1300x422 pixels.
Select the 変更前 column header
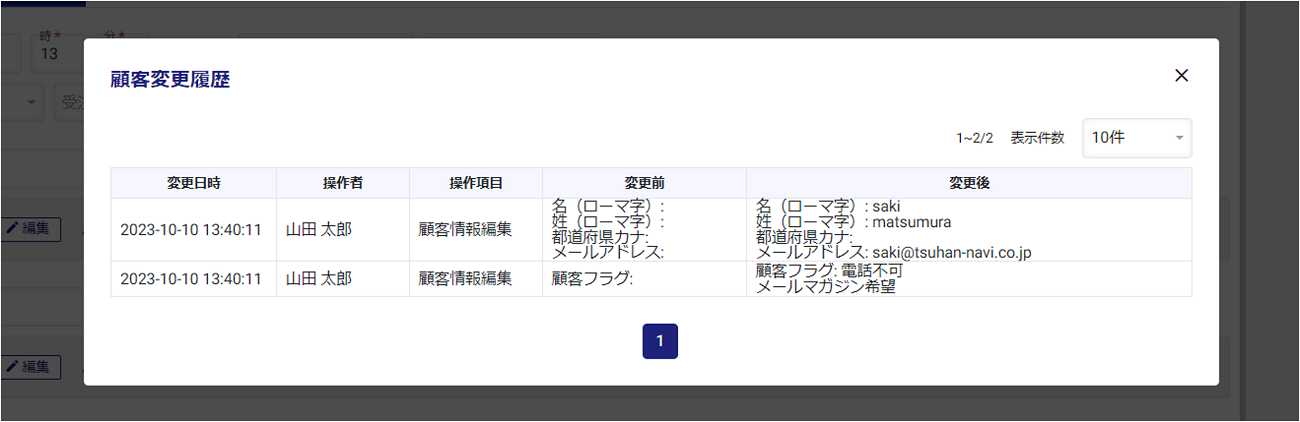coord(644,183)
